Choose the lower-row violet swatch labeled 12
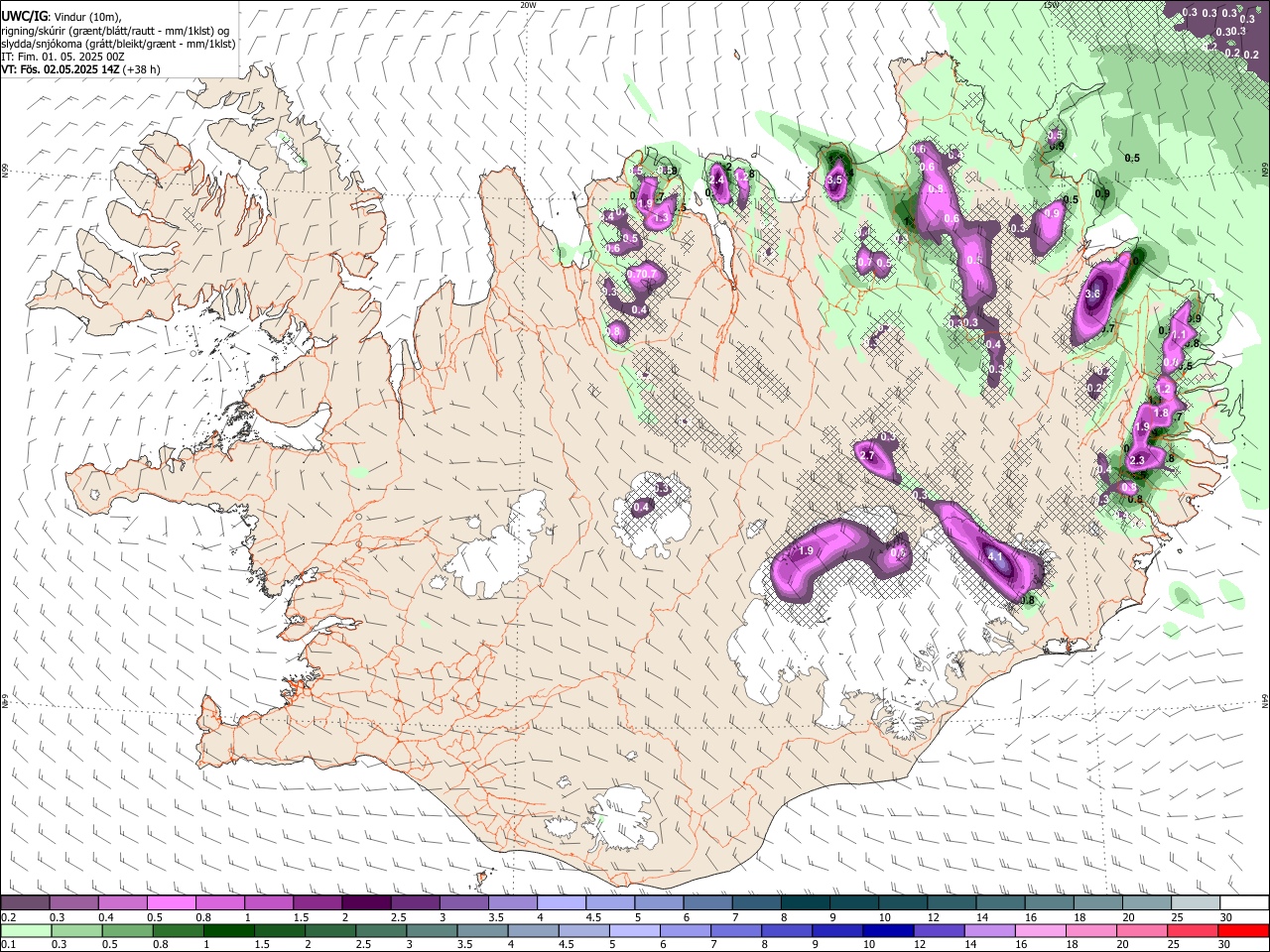Screen dimensions: 1270x952 (939, 930)
